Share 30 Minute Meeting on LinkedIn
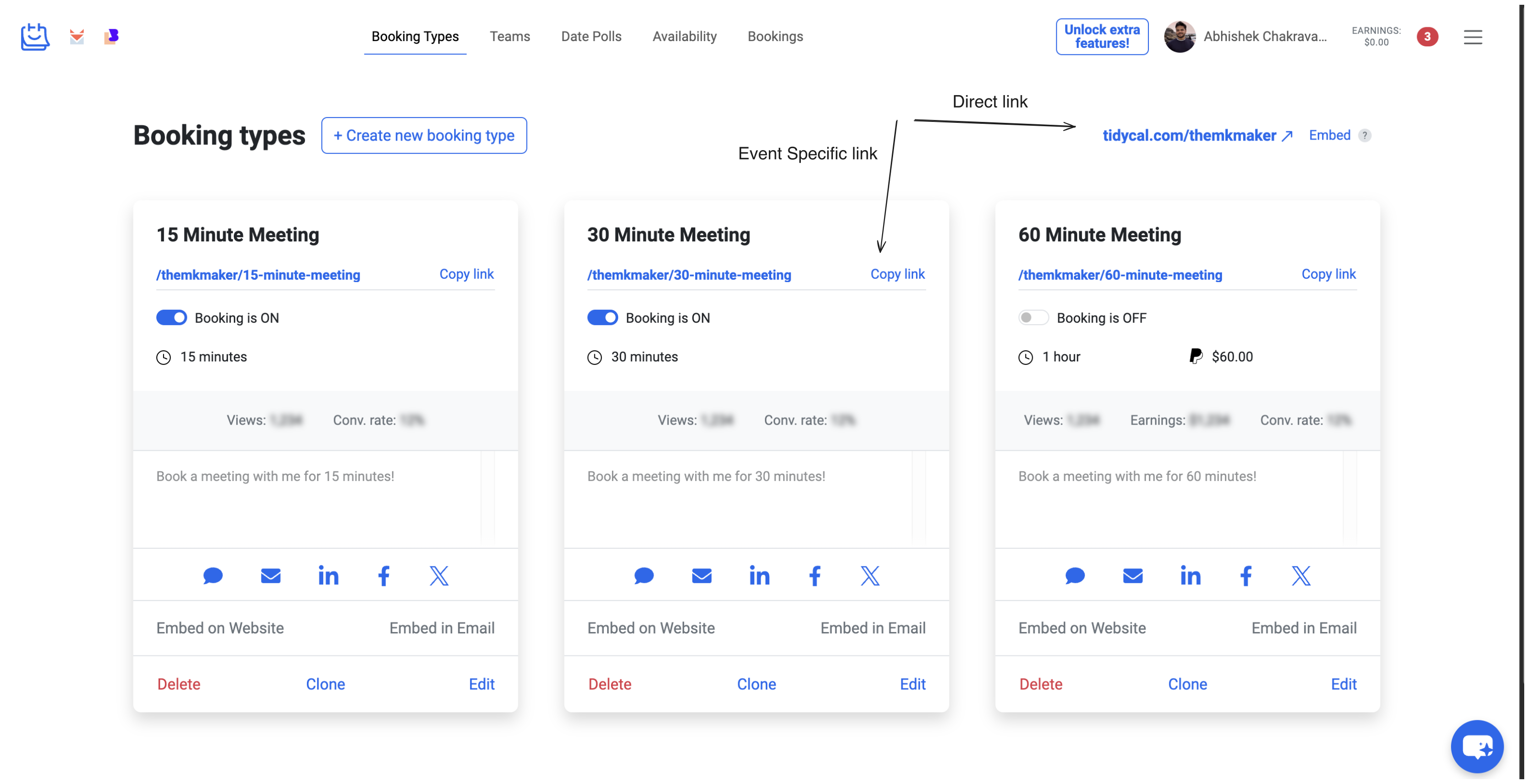Image resolution: width=1529 pixels, height=784 pixels. [759, 575]
